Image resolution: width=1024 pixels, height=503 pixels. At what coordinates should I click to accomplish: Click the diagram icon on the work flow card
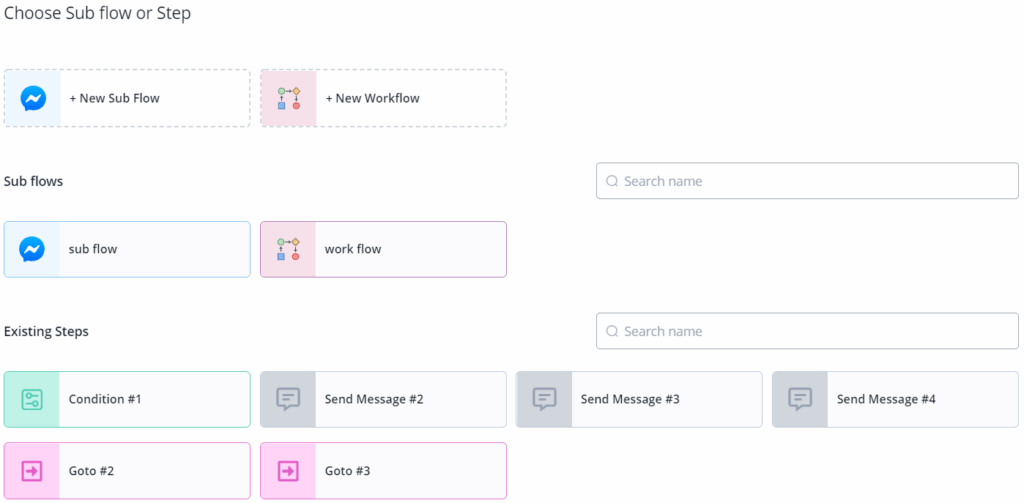point(288,249)
